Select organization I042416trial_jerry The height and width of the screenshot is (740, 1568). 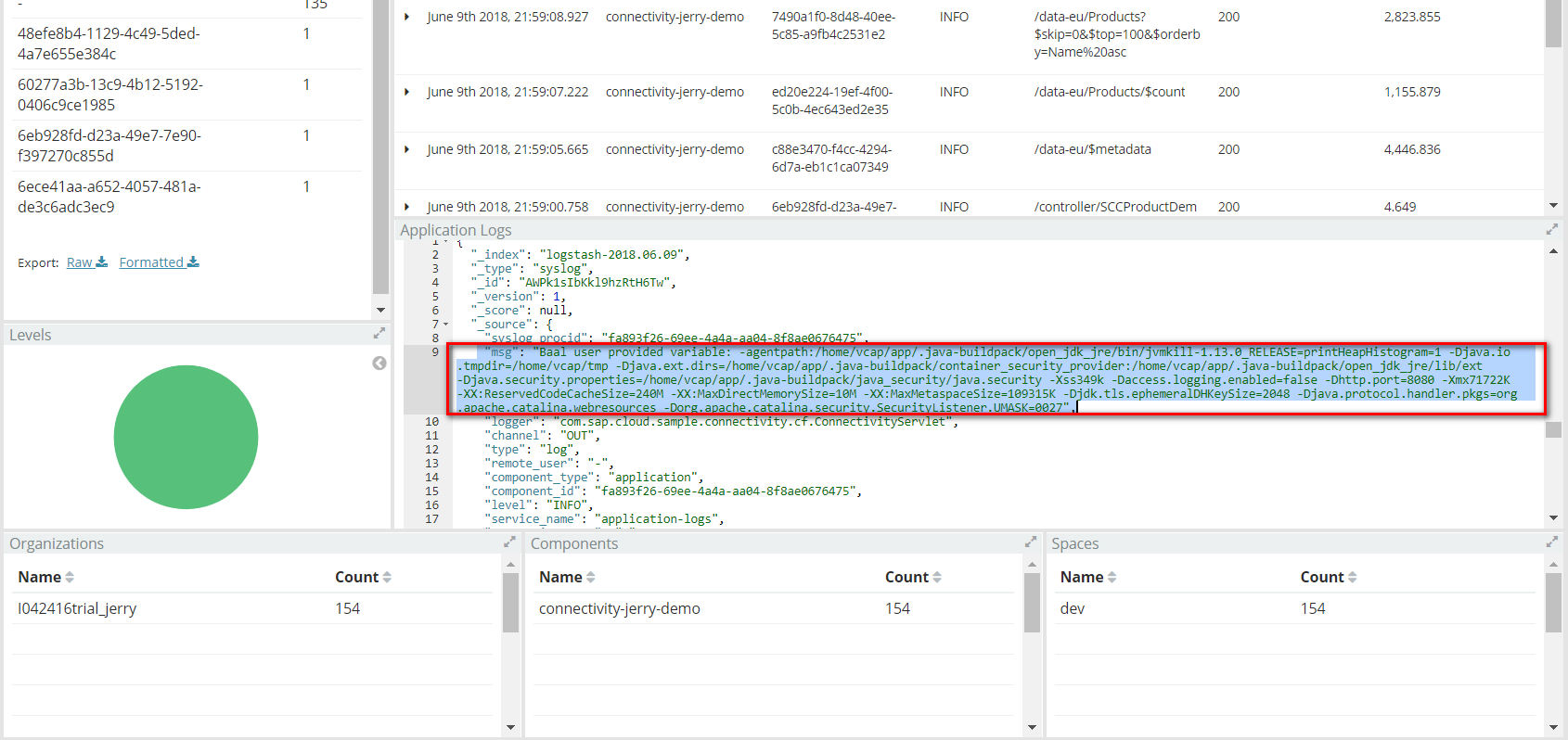point(77,608)
